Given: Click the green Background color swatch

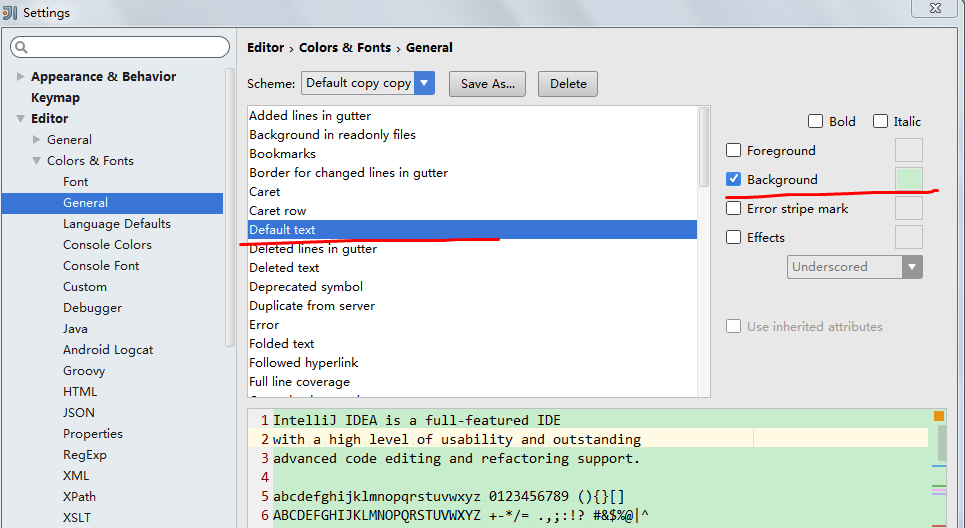Looking at the screenshot, I should [x=908, y=179].
